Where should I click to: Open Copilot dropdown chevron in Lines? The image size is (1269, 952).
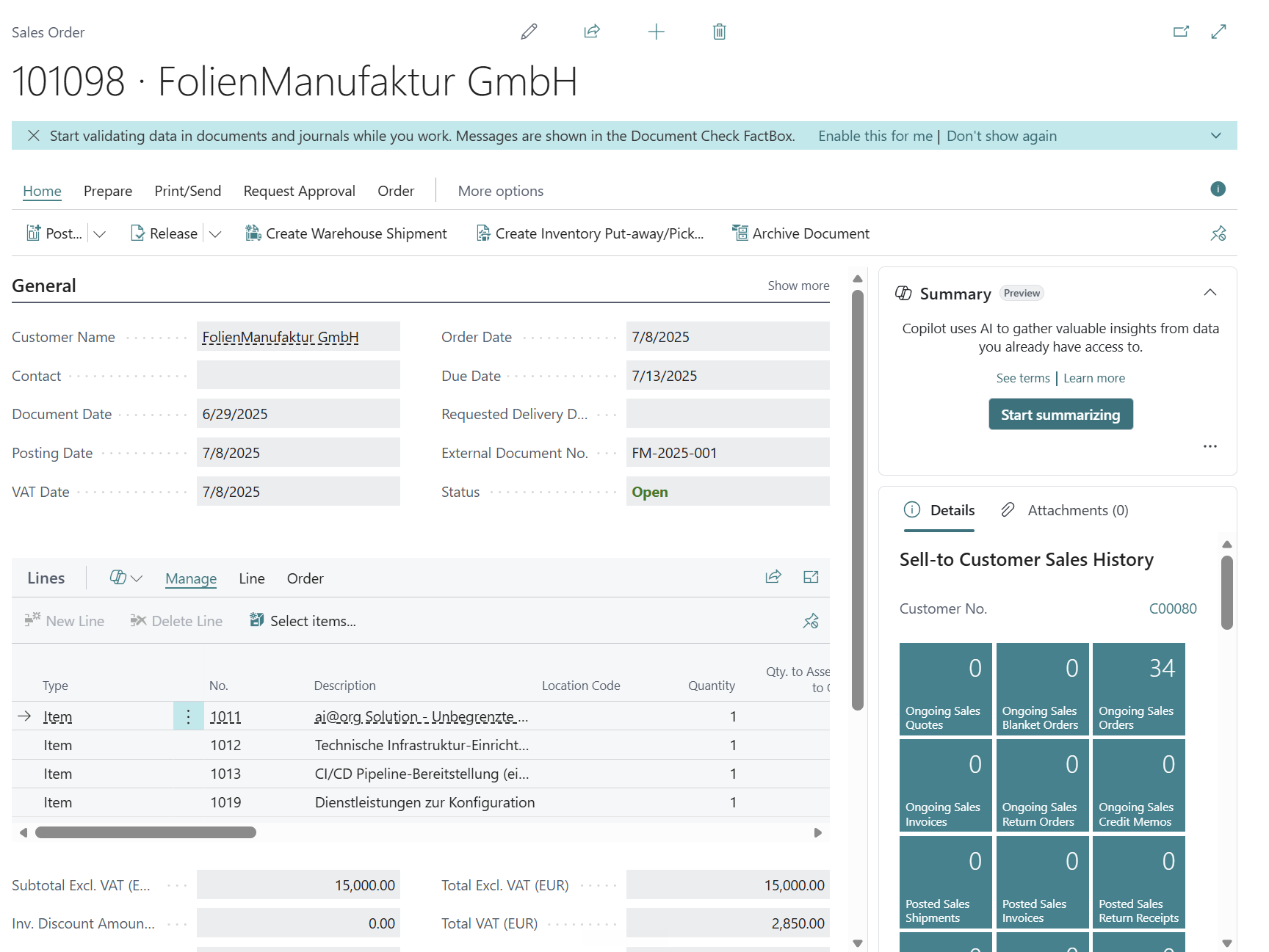pos(137,578)
